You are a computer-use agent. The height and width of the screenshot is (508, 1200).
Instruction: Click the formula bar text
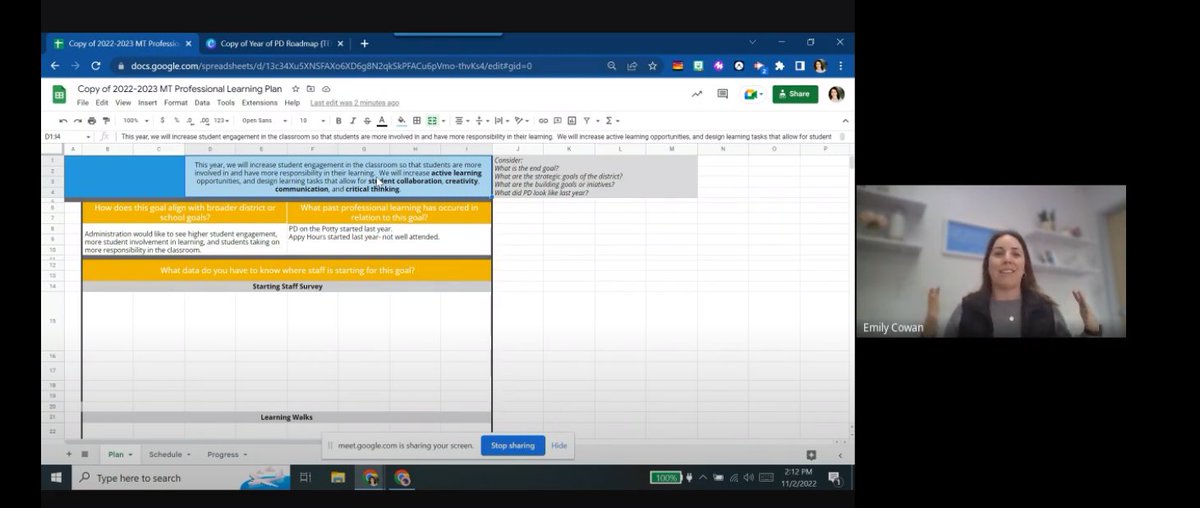[476, 136]
